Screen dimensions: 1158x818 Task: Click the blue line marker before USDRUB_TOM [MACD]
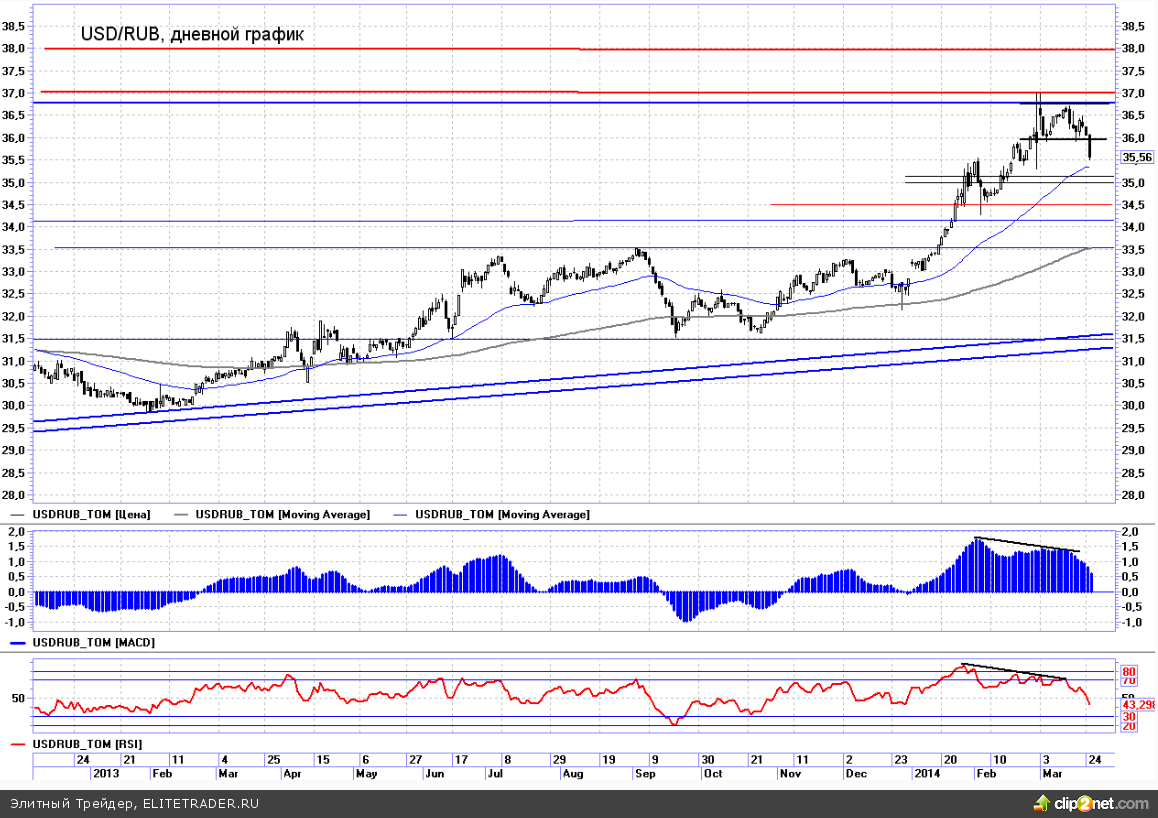(18, 643)
